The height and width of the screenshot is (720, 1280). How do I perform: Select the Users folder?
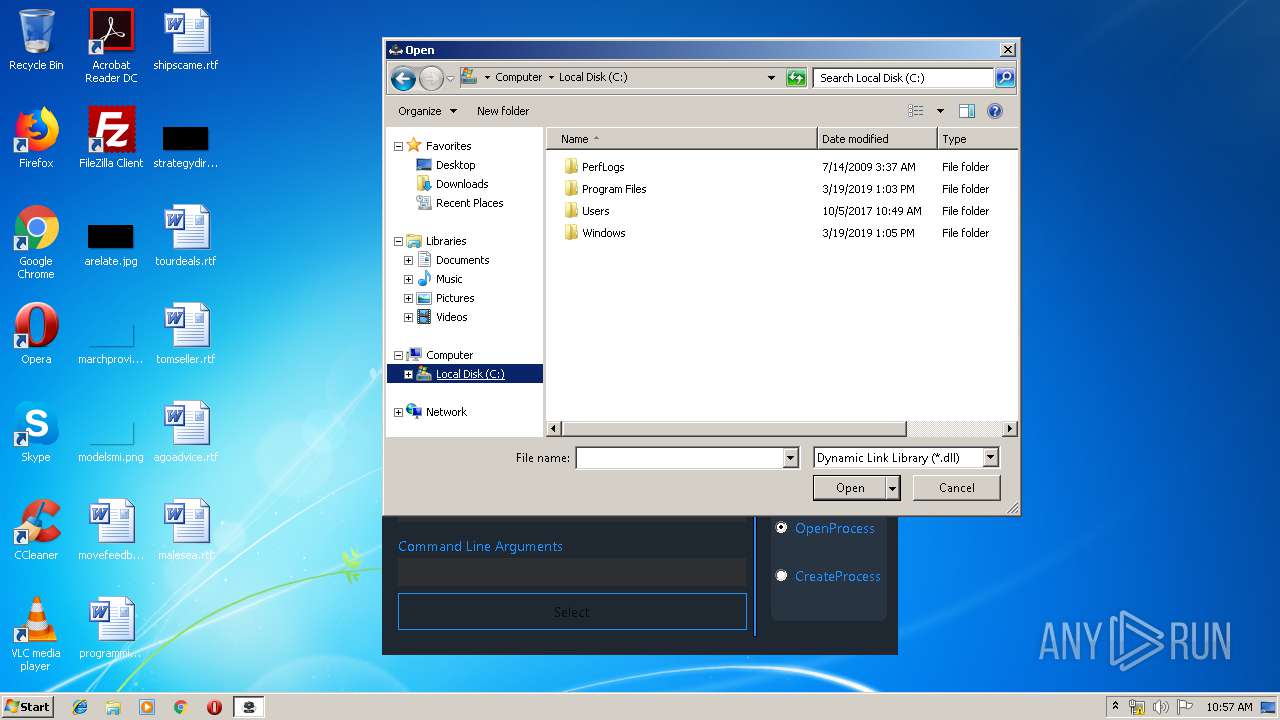595,211
